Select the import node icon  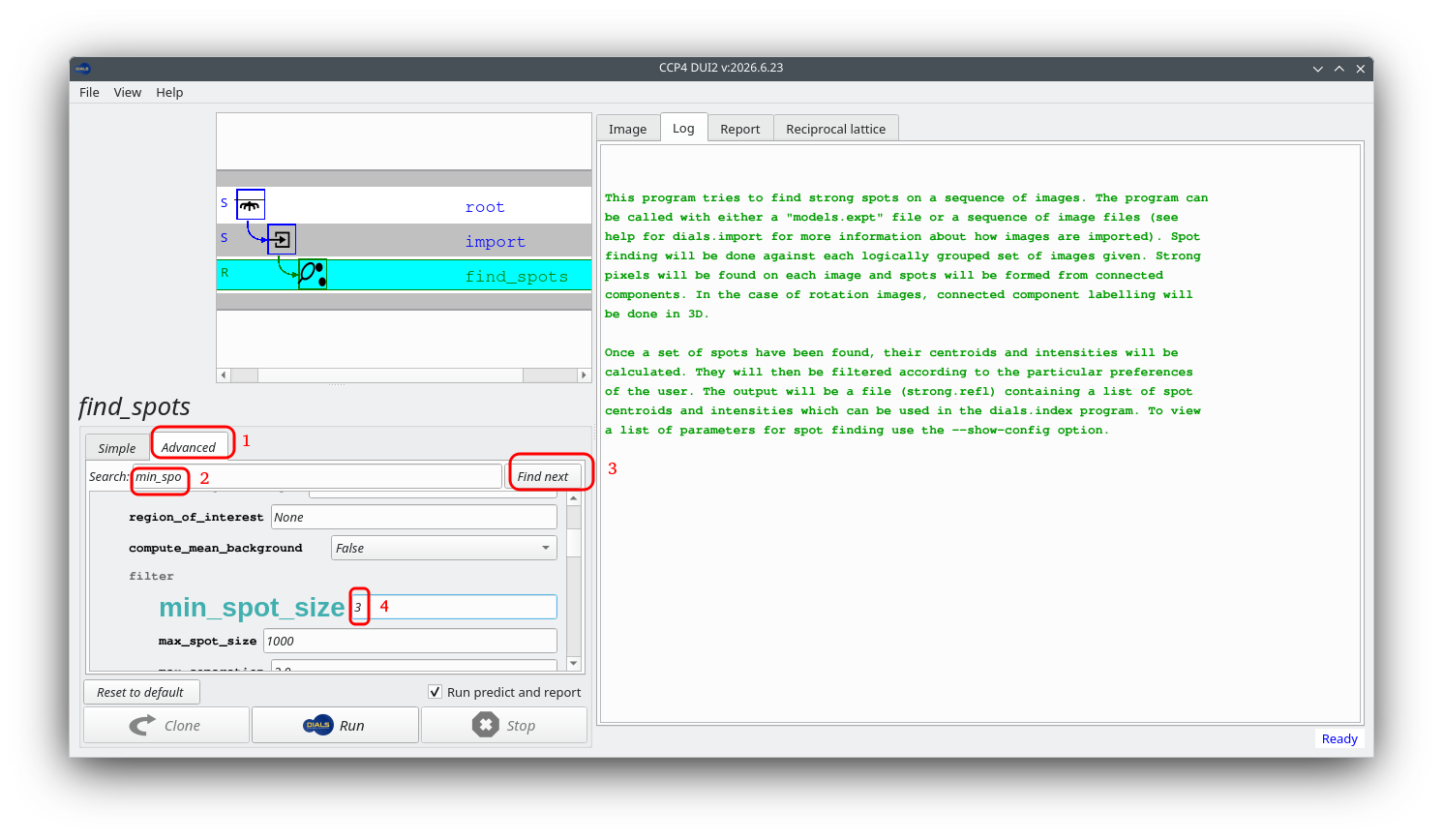tap(282, 239)
